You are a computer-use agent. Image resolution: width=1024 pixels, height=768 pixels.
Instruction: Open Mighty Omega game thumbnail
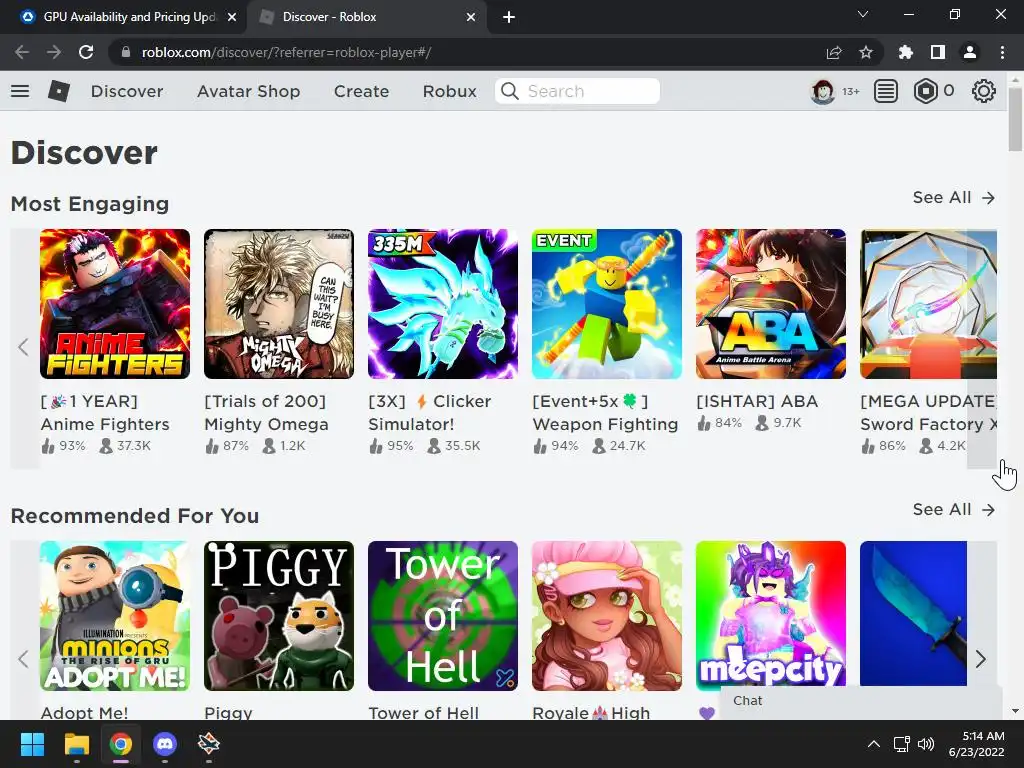coord(279,304)
